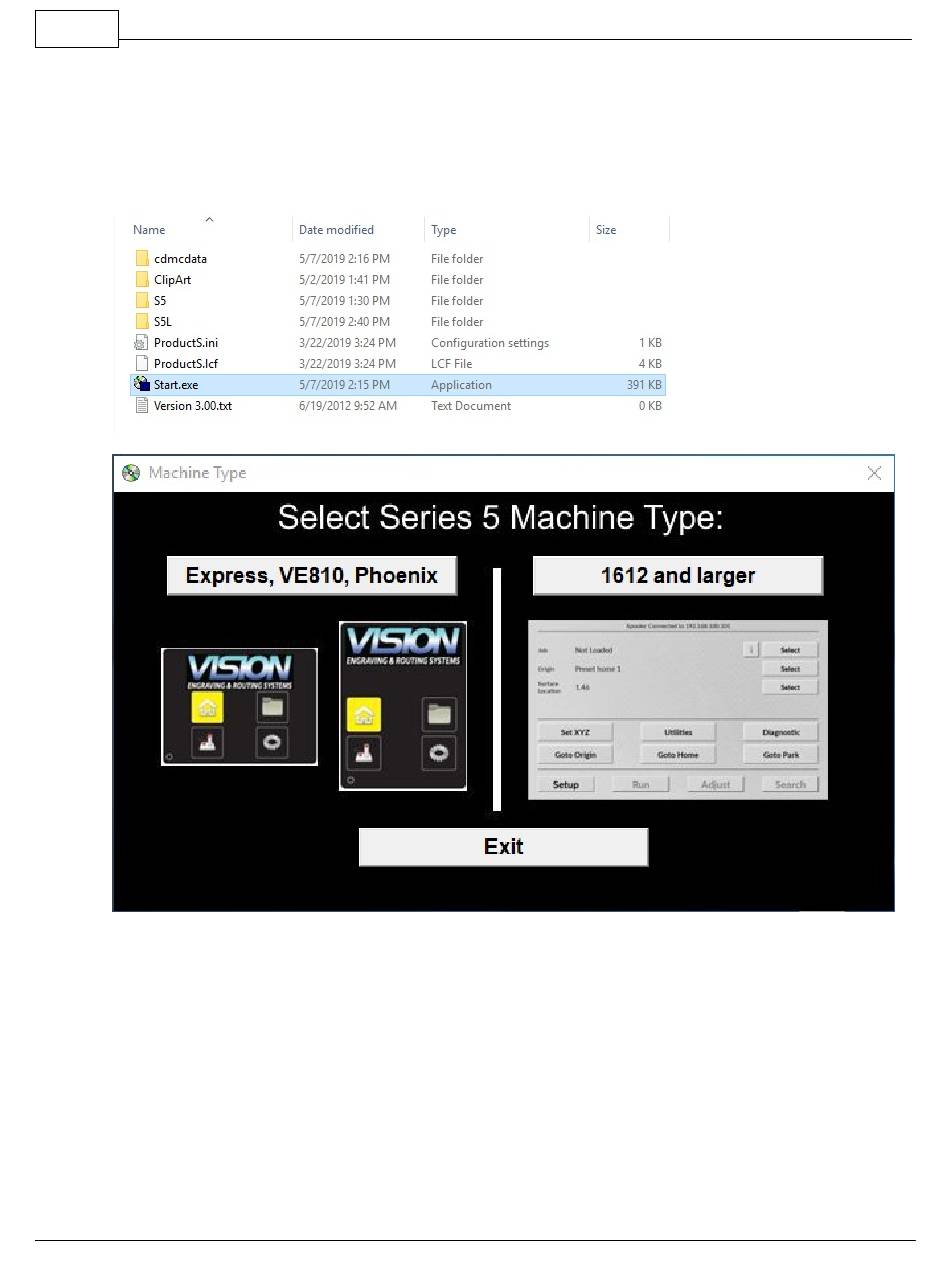Select the cdmcdata folder name

(180, 259)
